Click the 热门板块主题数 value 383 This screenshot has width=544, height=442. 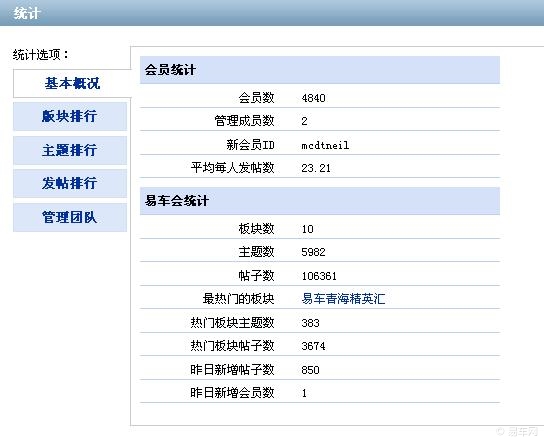point(310,323)
